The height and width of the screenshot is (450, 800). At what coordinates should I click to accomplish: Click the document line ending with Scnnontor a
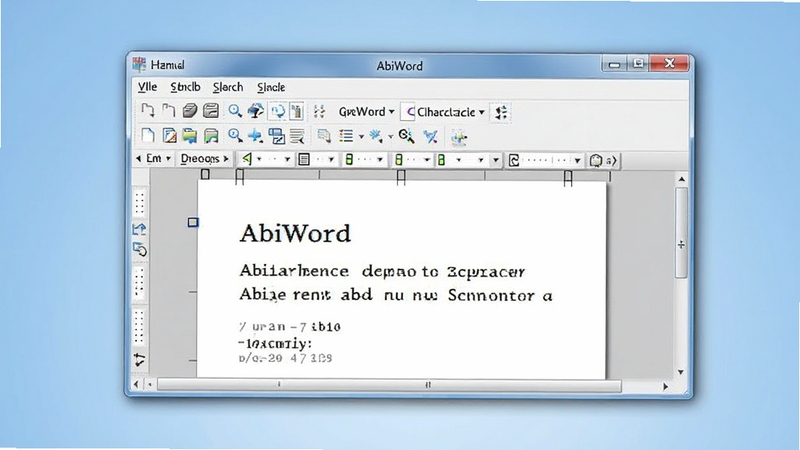point(395,295)
